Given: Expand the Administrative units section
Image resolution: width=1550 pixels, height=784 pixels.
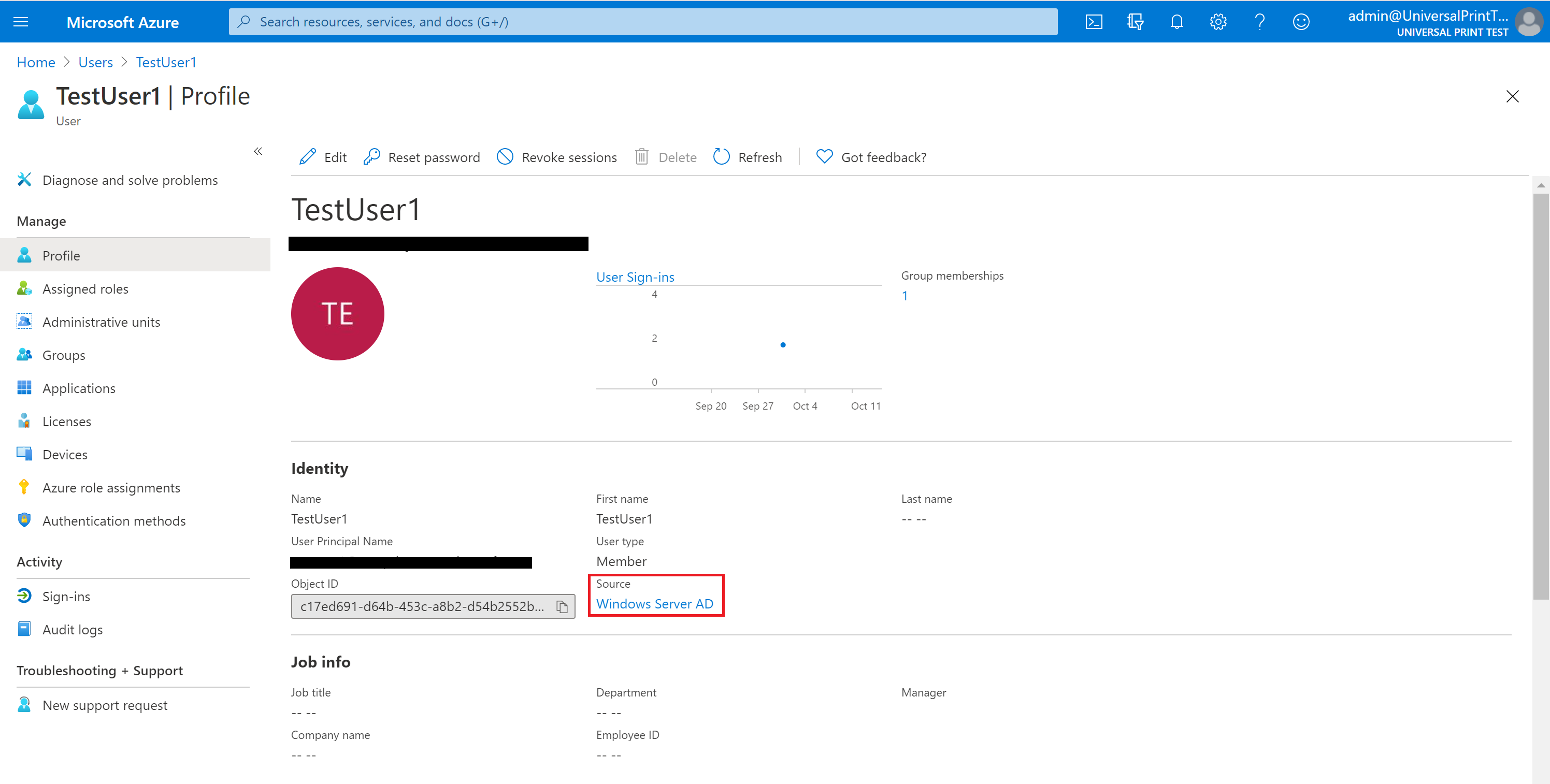Looking at the screenshot, I should 100,321.
